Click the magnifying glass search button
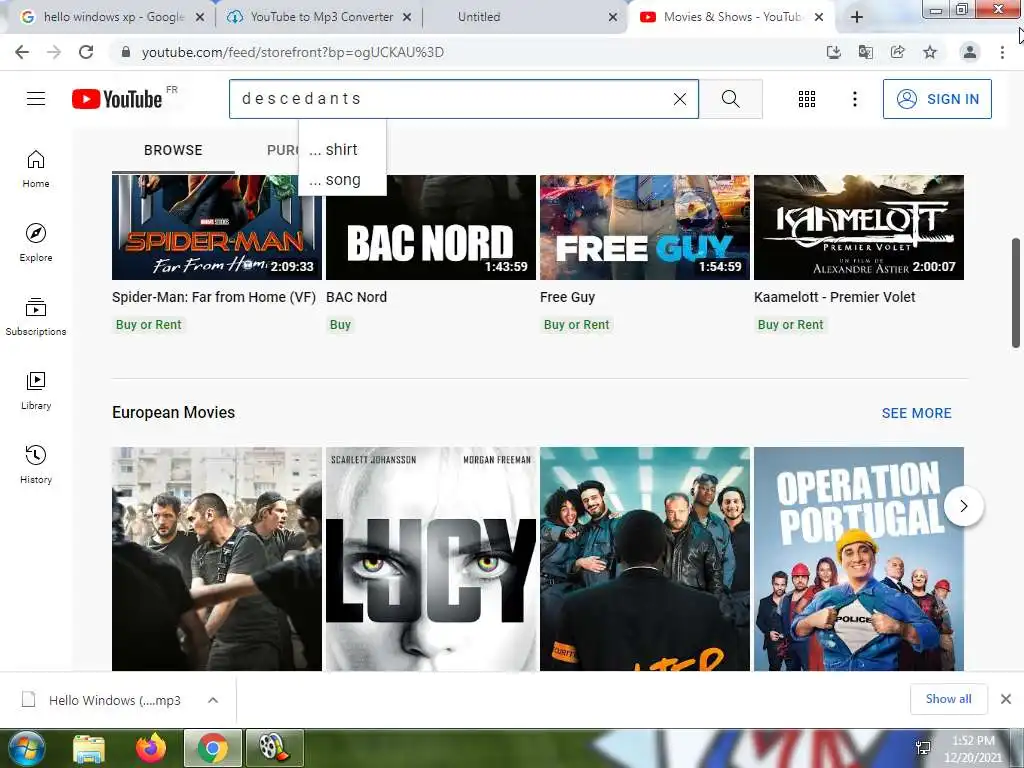 pyautogui.click(x=731, y=99)
